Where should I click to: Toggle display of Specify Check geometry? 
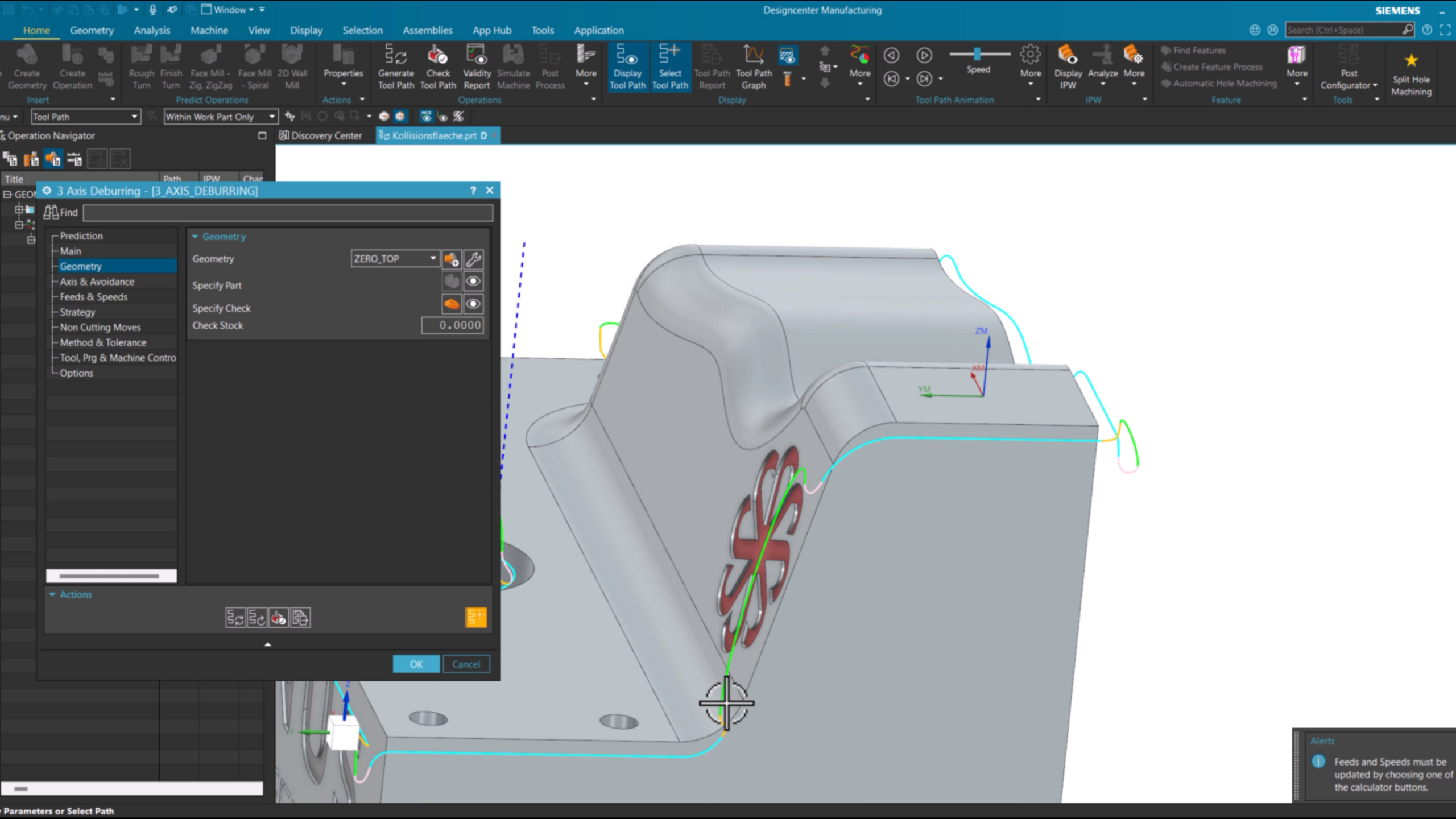pos(473,304)
